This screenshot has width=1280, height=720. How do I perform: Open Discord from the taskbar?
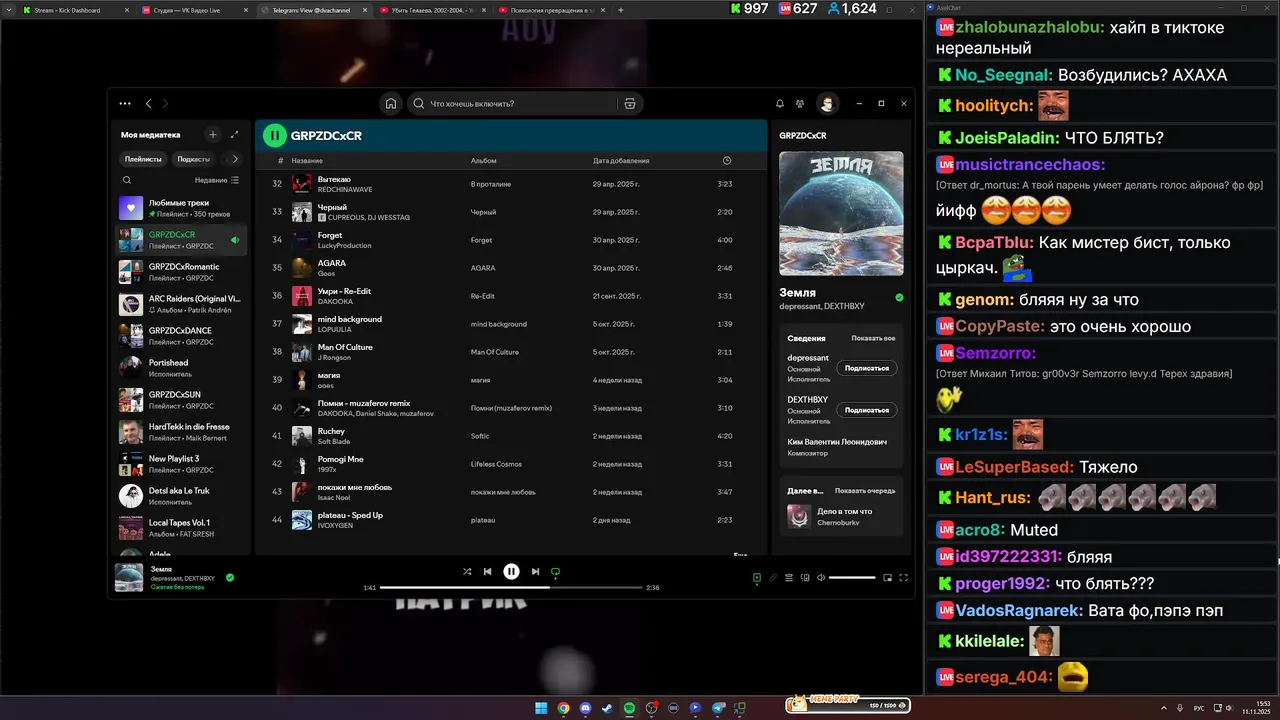585,707
